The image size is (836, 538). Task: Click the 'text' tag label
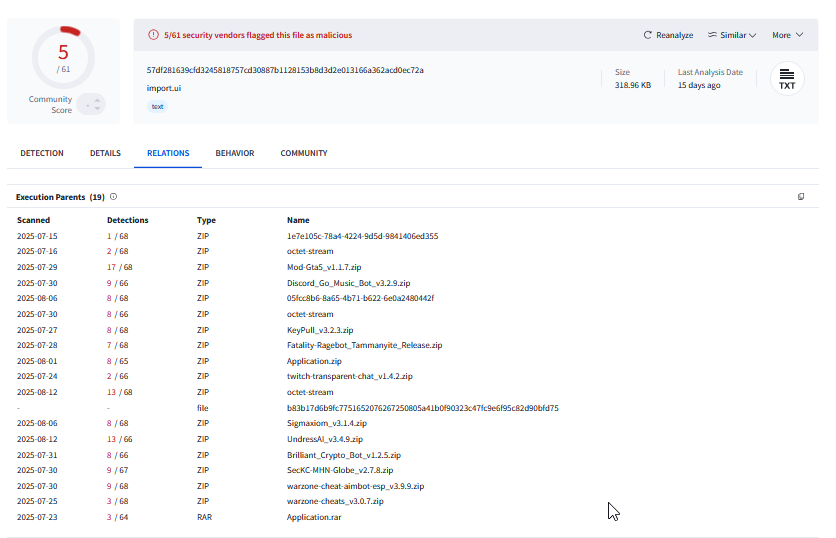157,106
